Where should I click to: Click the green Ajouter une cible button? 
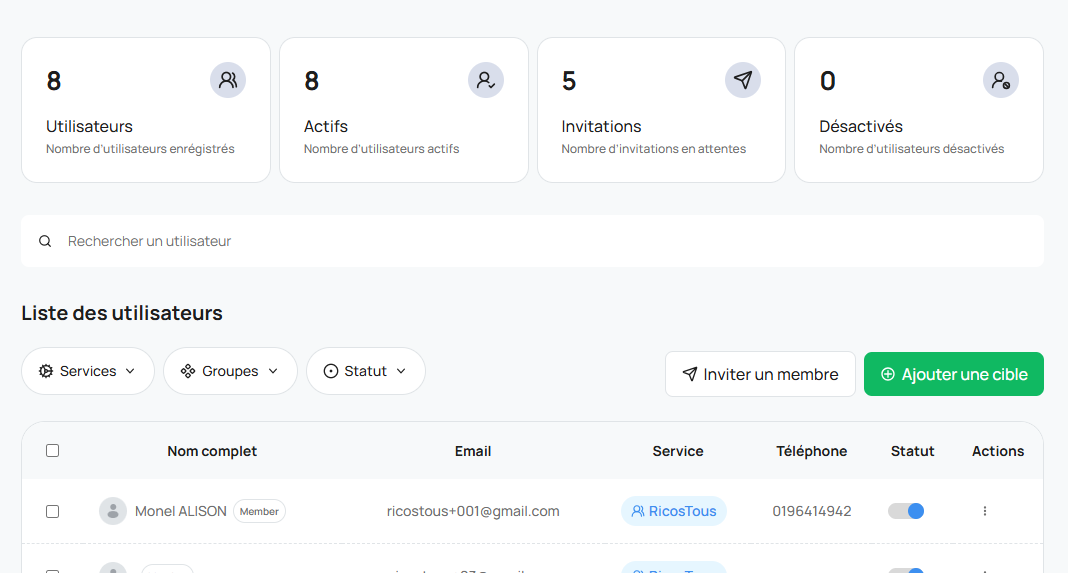click(954, 374)
